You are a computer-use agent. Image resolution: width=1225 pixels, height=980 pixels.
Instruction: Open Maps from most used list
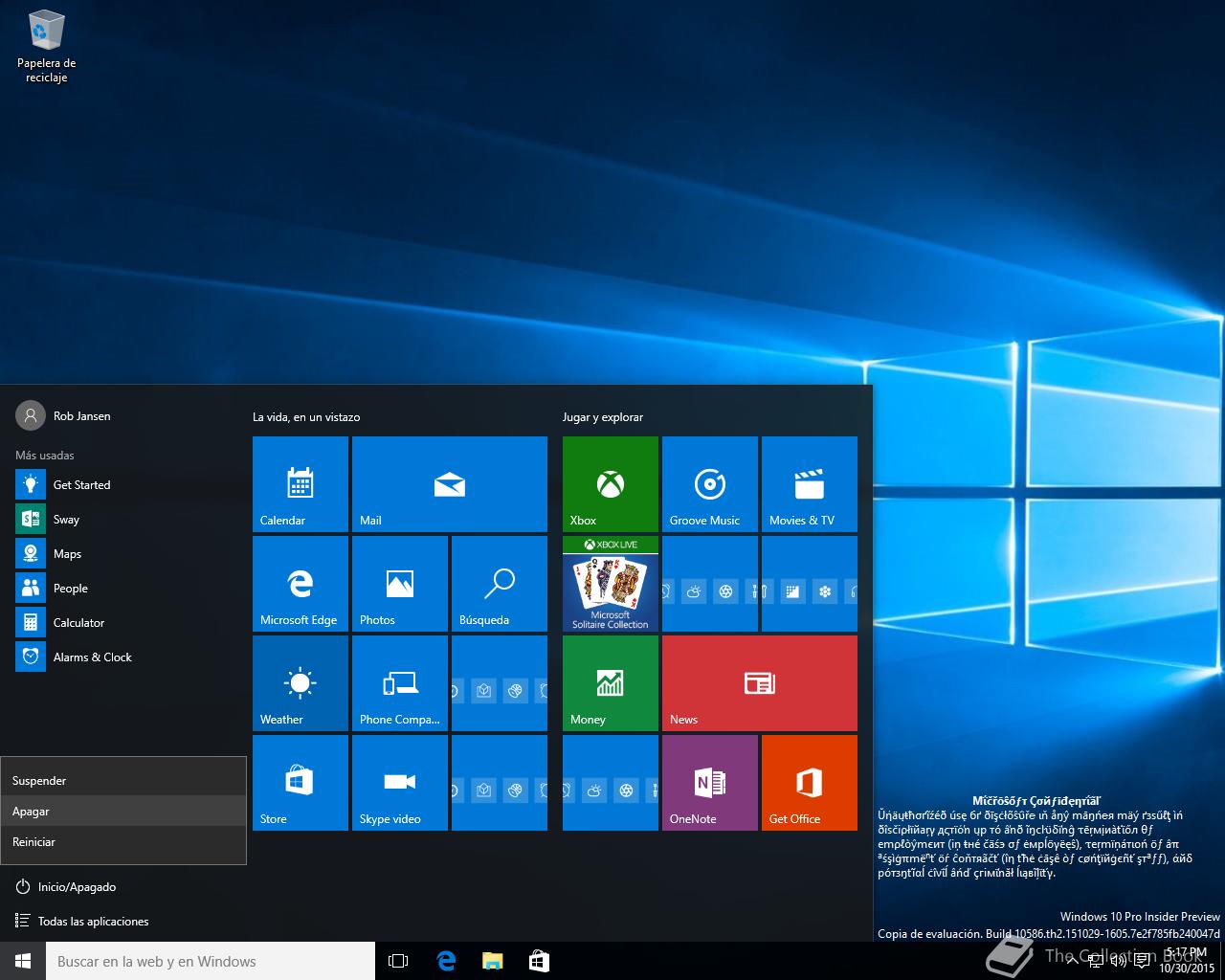click(x=122, y=554)
